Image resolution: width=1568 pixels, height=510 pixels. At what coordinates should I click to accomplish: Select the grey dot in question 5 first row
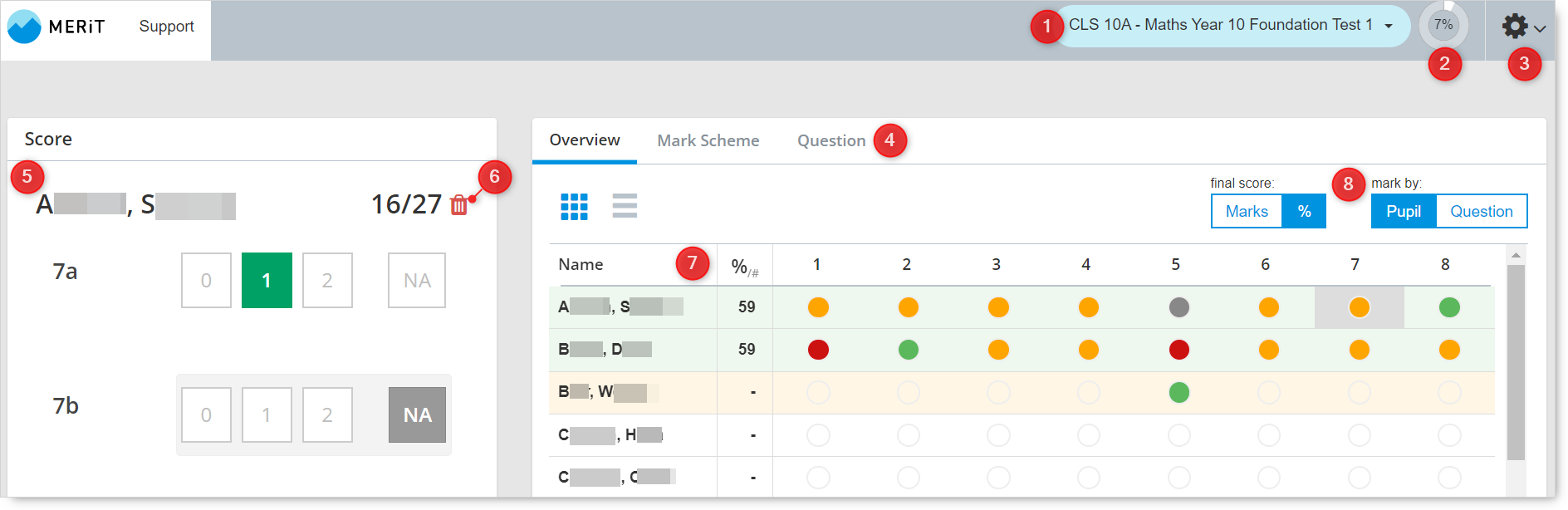click(x=1178, y=307)
